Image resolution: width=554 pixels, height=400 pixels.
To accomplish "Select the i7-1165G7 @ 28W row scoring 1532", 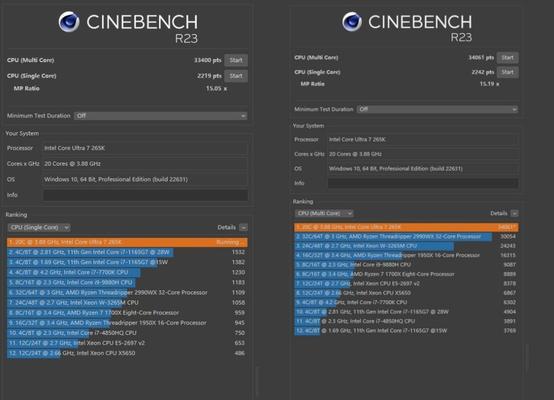I will 127,252.
